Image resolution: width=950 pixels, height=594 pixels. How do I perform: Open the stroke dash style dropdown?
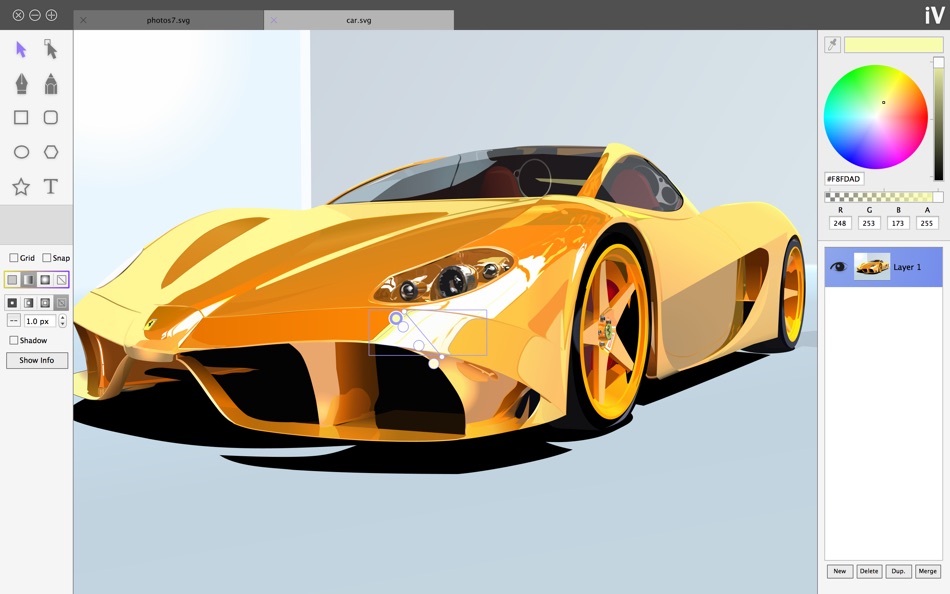coord(13,321)
